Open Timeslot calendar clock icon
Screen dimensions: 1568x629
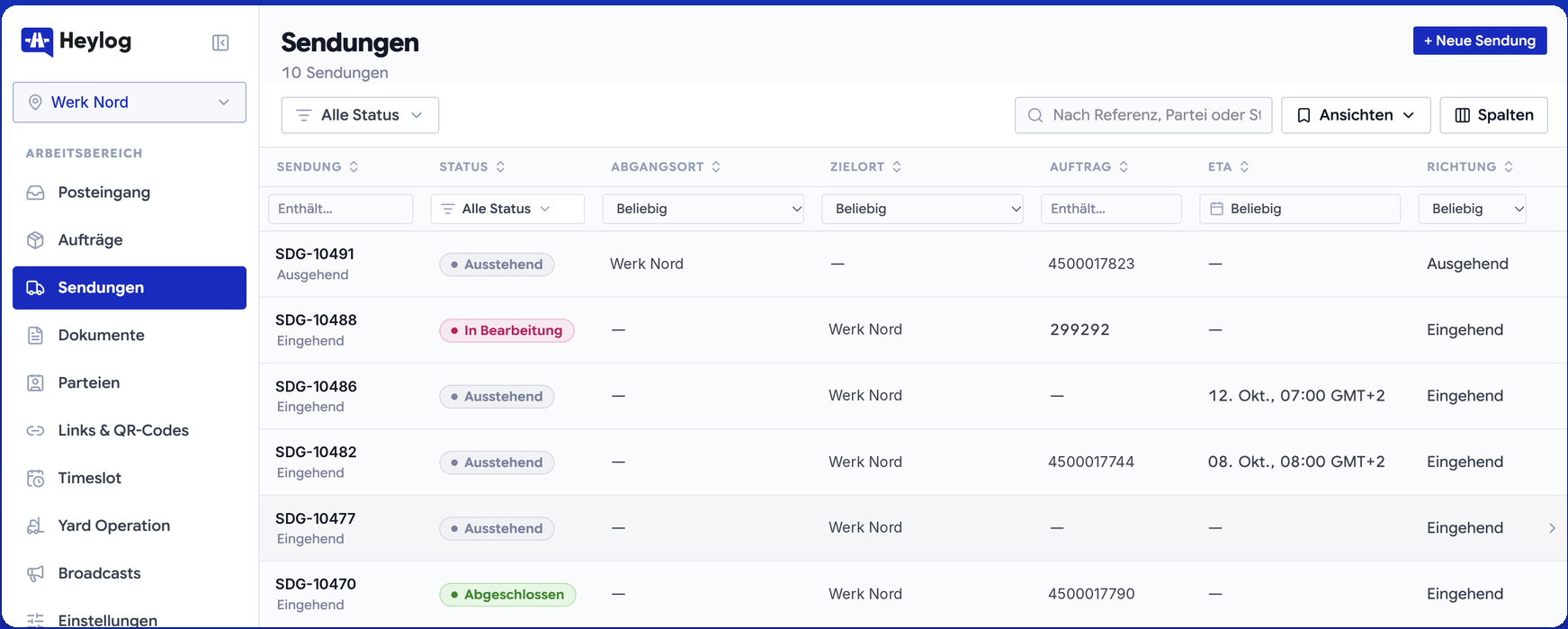pyautogui.click(x=35, y=479)
